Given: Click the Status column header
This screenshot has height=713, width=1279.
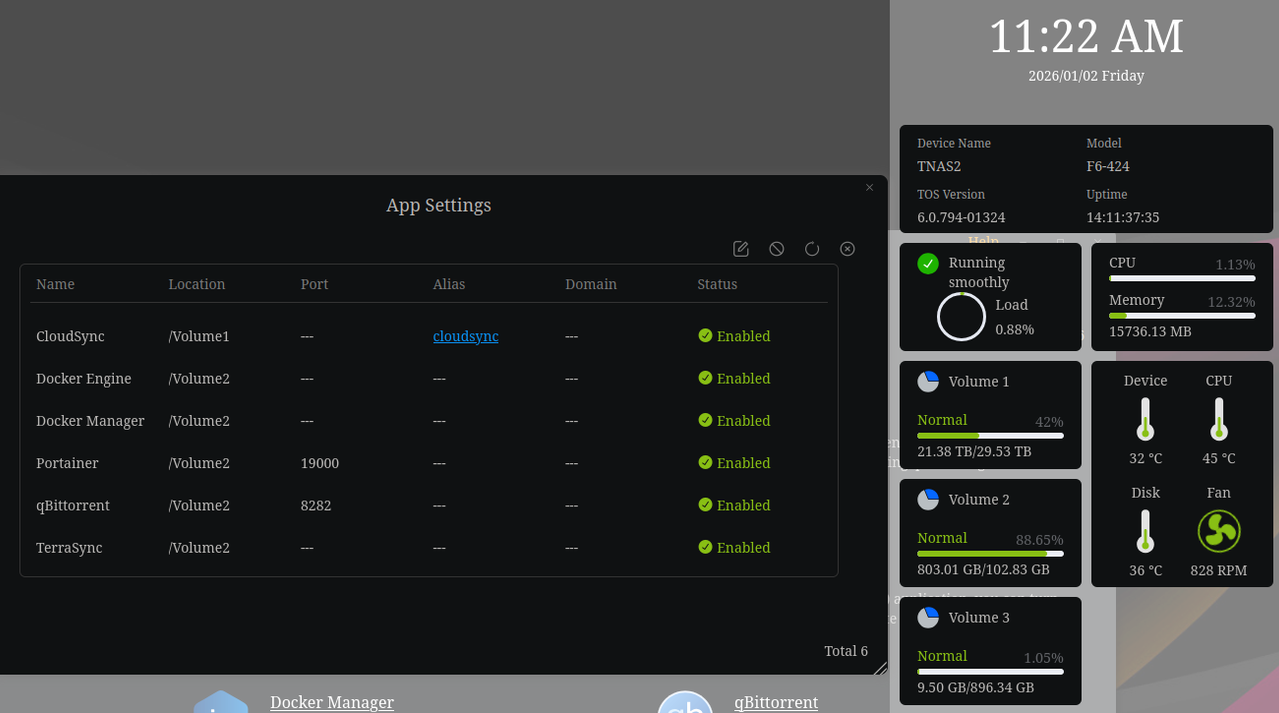Looking at the screenshot, I should pos(717,284).
